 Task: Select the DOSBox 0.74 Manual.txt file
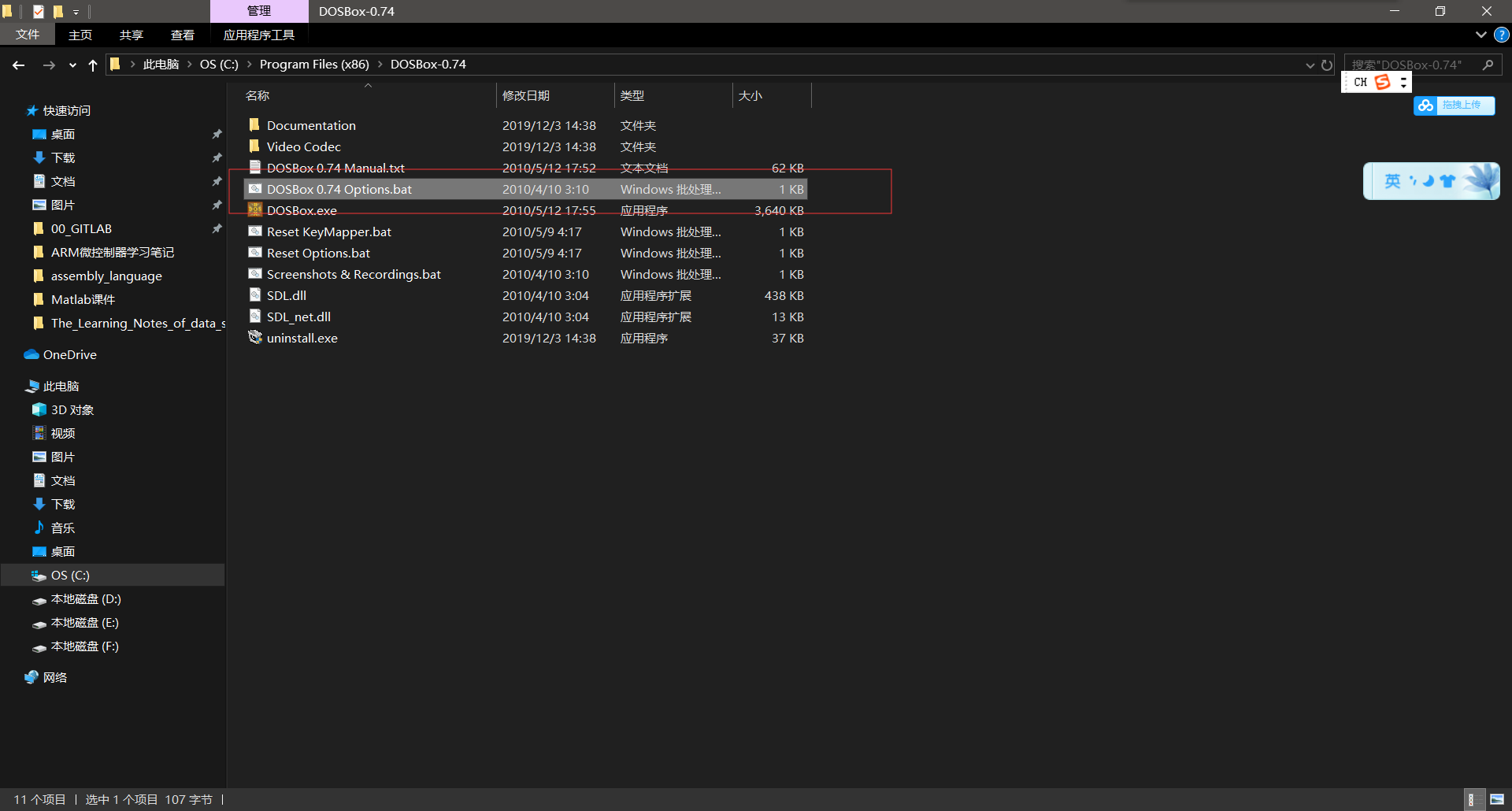click(x=525, y=168)
